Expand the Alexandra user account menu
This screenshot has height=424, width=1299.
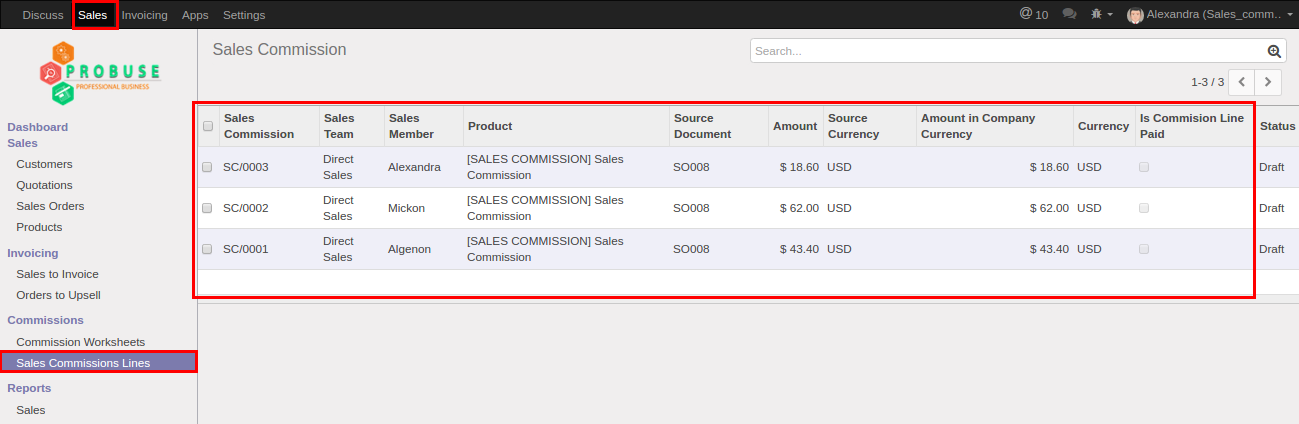(x=1213, y=15)
